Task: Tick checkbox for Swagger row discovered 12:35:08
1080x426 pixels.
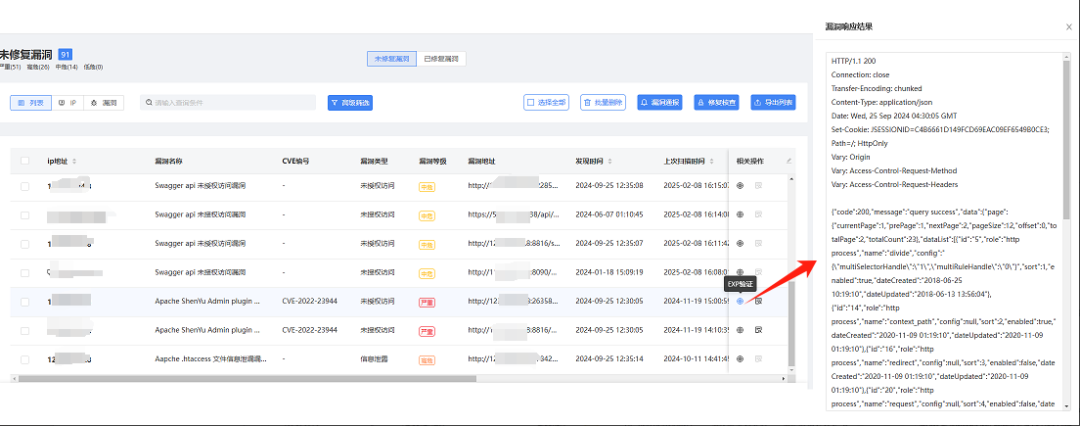Action: tap(25, 186)
